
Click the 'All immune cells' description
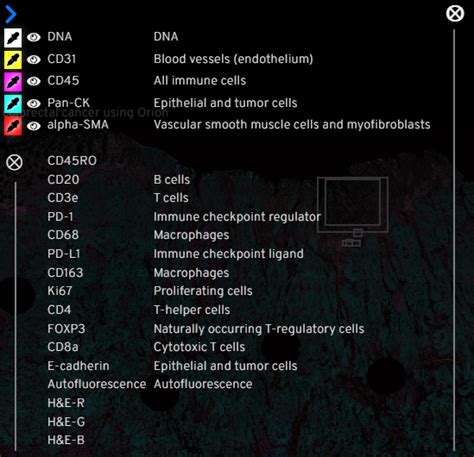coord(200,81)
